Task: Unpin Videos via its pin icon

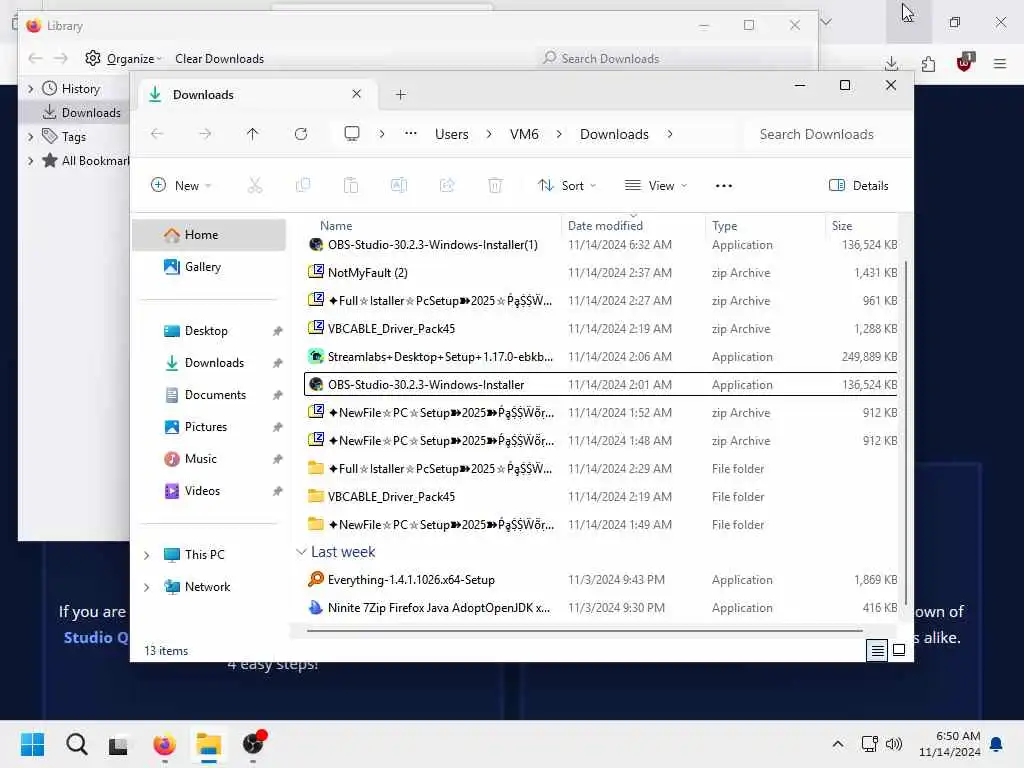Action: coord(278,491)
